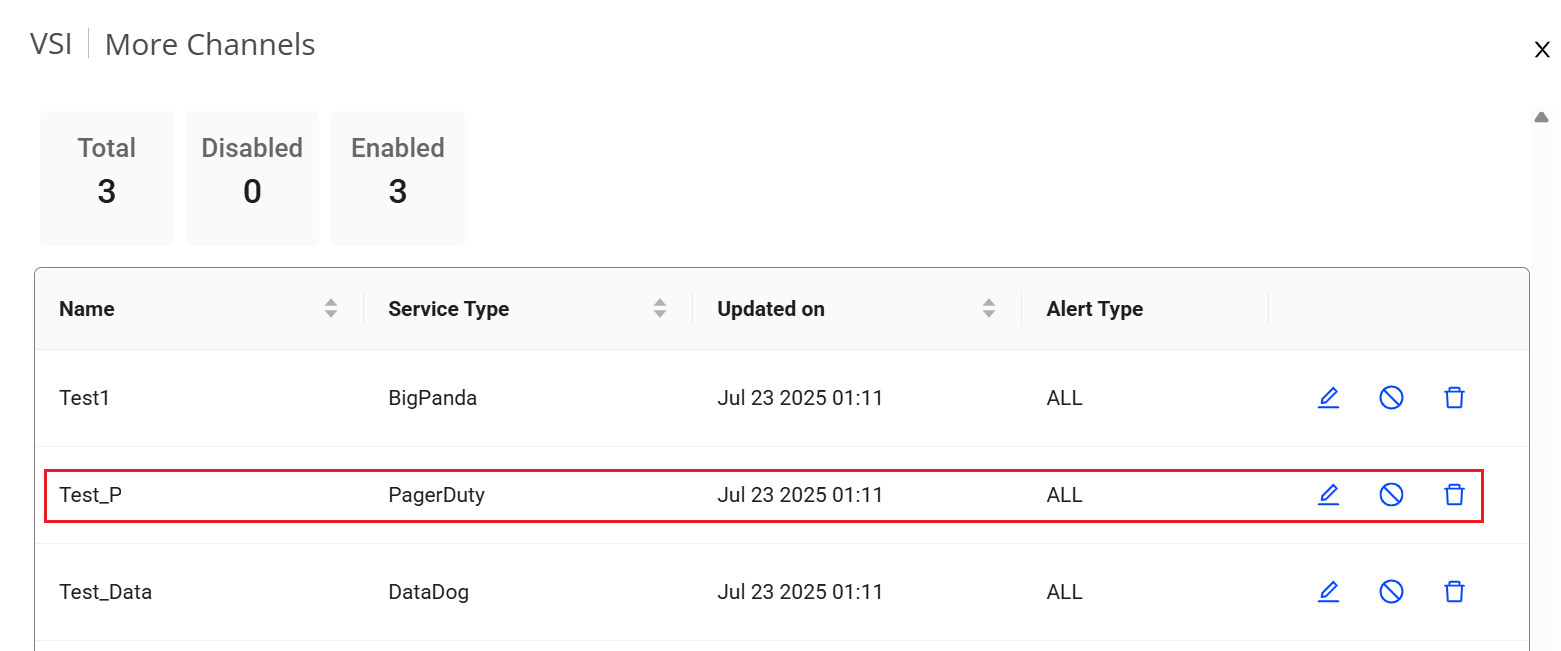1561x651 pixels.
Task: Delete the Test_Data channel via trash icon
Action: click(1454, 592)
